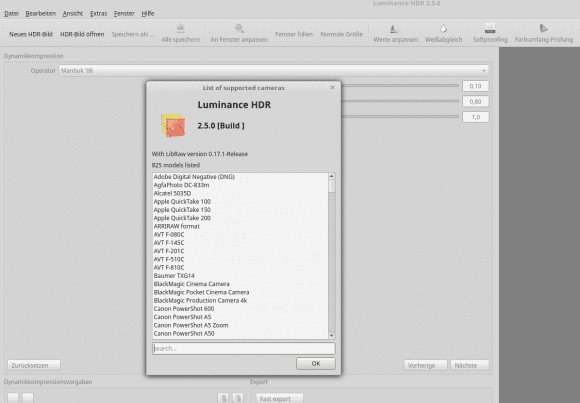580x403 pixels.
Task: Click Speichern als... in the toolbar
Action: [133, 34]
